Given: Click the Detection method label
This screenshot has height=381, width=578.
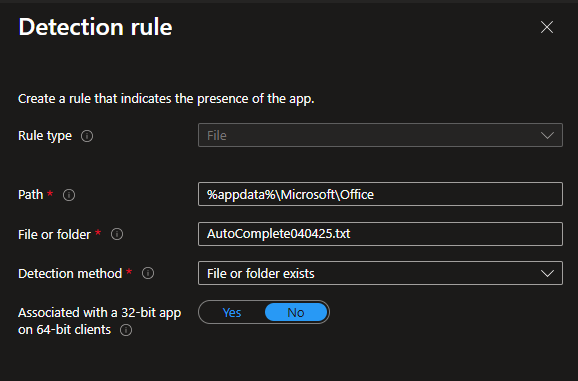Looking at the screenshot, I should click(70, 273).
